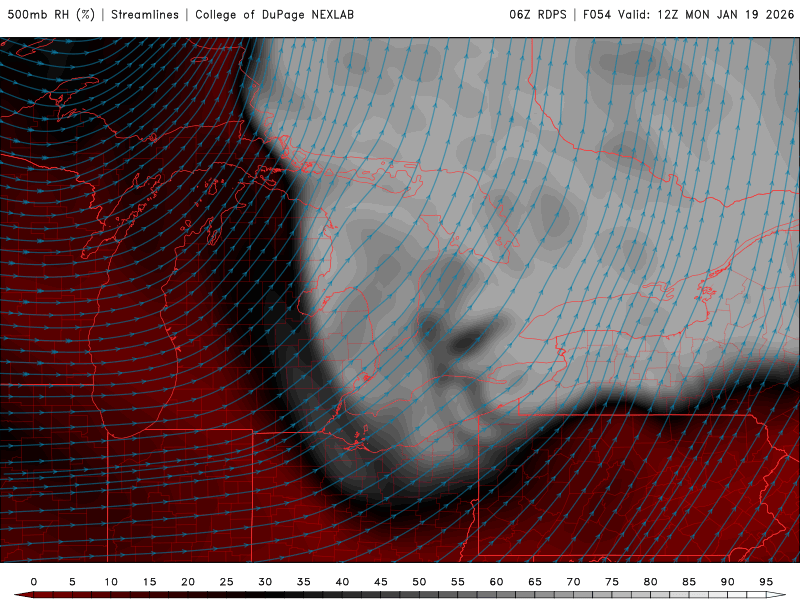Click the colorbar label '75'
This screenshot has height=600, width=800.
[612, 582]
